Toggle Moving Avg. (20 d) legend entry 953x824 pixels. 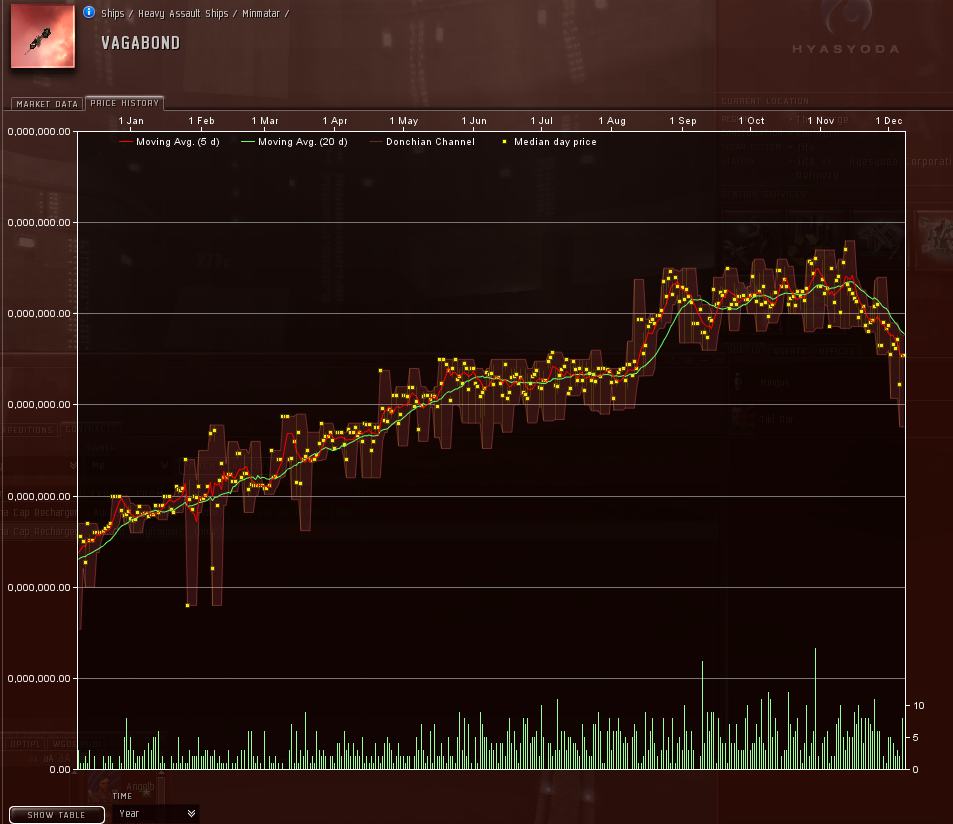pos(295,142)
